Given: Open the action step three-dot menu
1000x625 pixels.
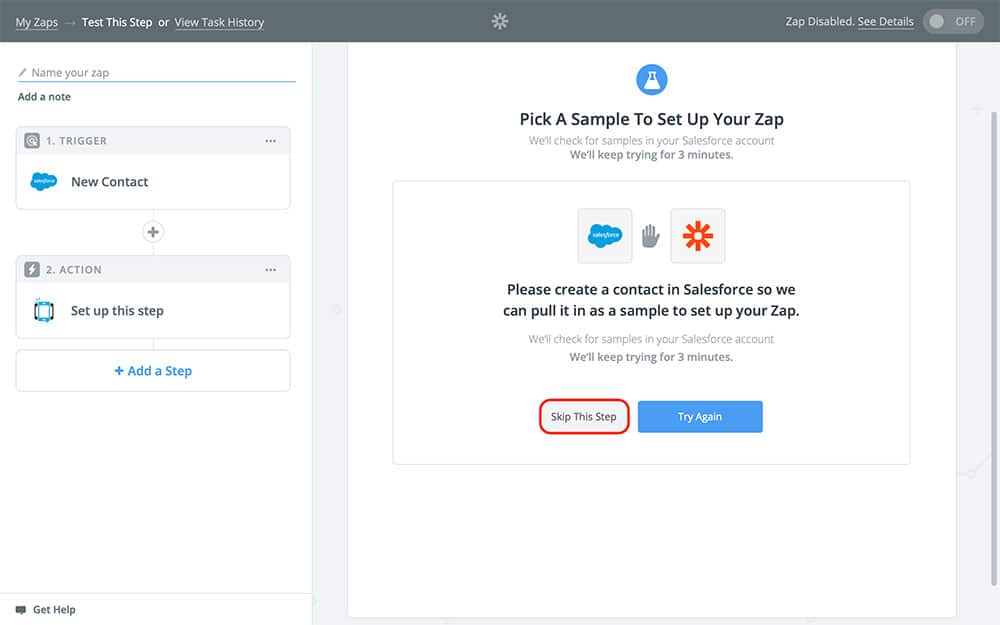Looking at the screenshot, I should point(271,270).
